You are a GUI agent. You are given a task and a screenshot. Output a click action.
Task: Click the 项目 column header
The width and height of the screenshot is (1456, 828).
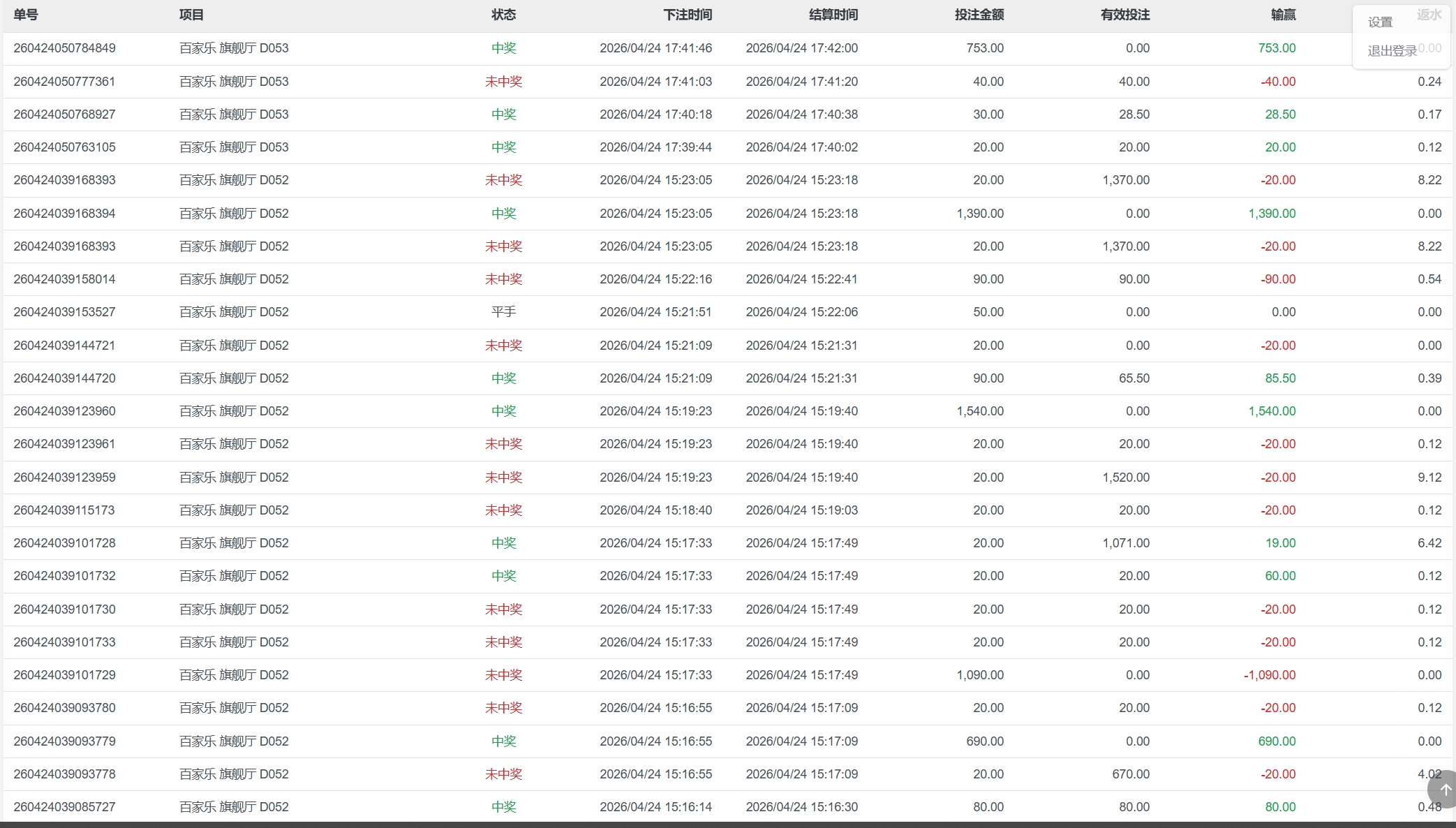tap(191, 15)
